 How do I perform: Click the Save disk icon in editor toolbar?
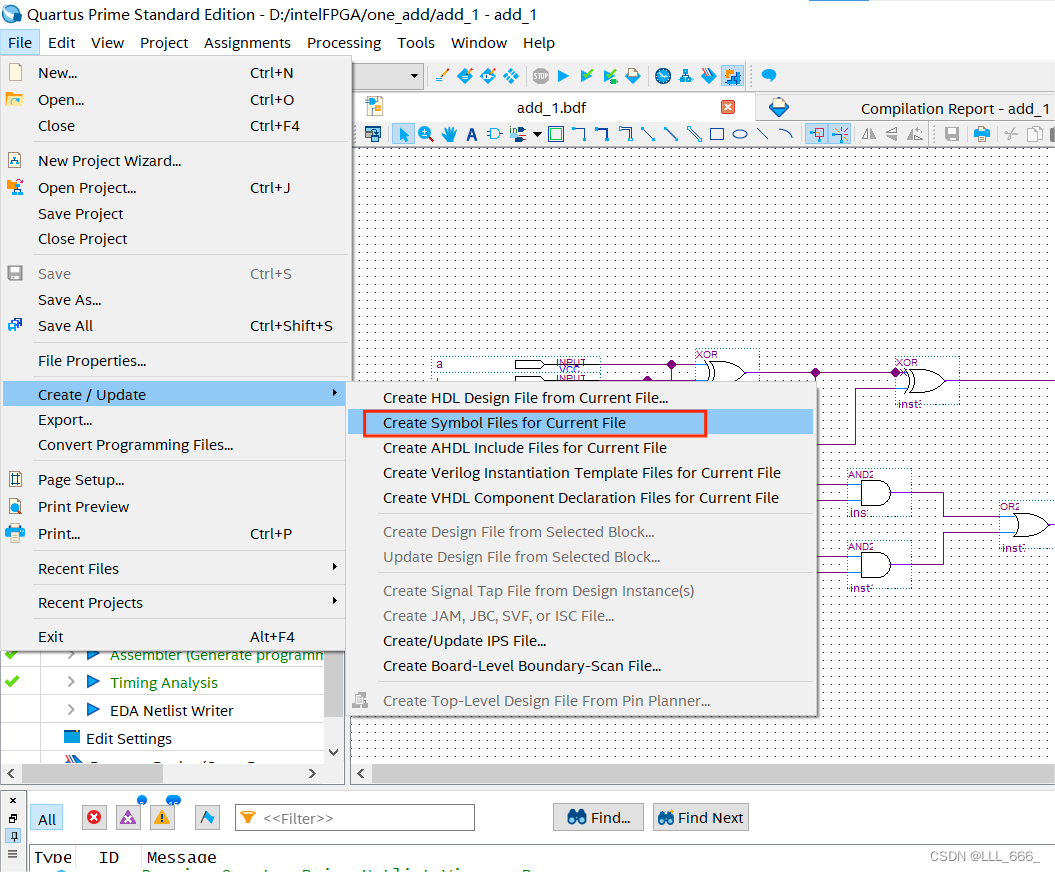[x=951, y=134]
